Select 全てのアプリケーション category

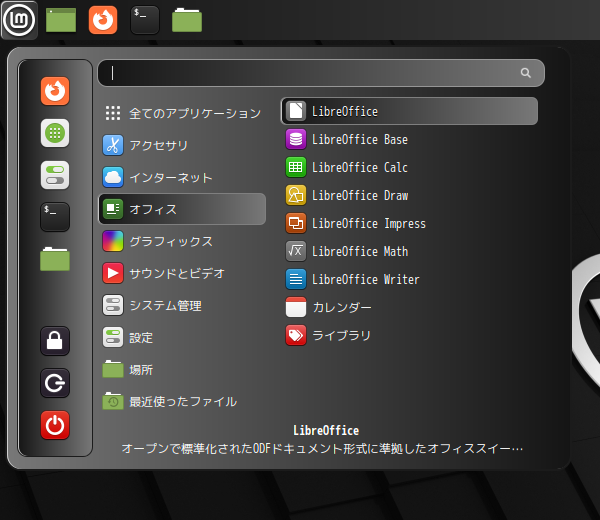tap(182, 113)
